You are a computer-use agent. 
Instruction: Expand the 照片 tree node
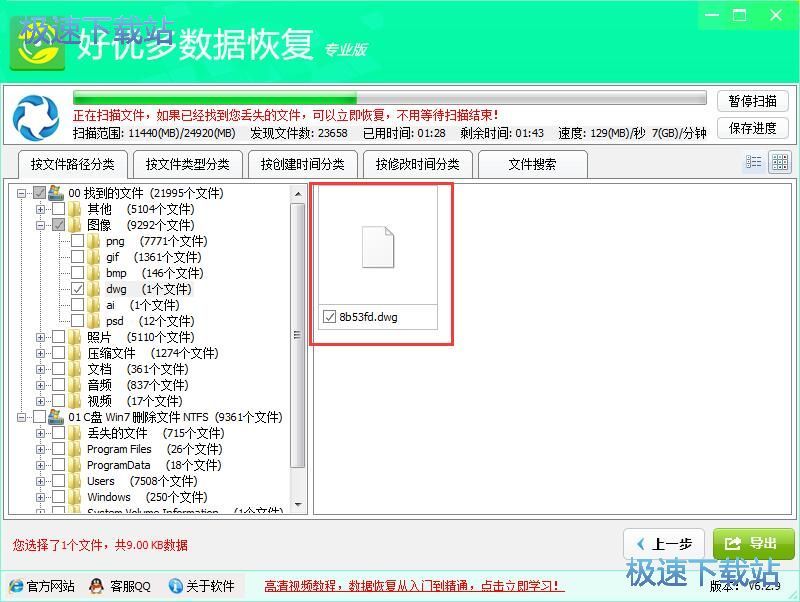[x=40, y=337]
